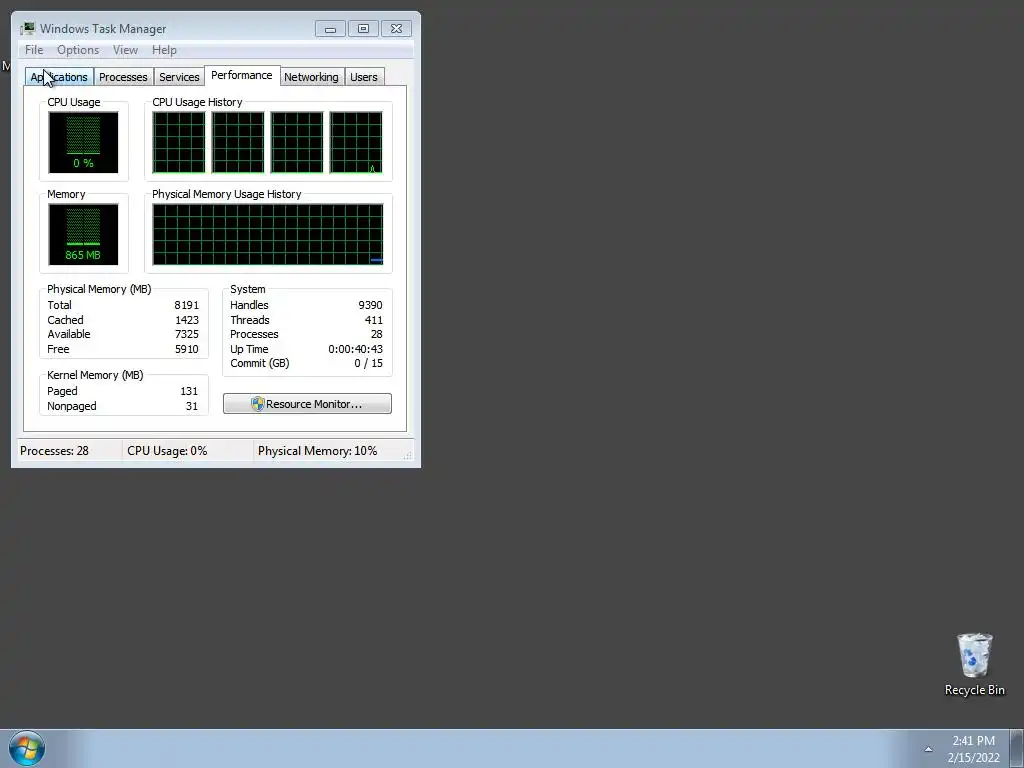Image resolution: width=1024 pixels, height=768 pixels.
Task: Click the CPU Usage 0 % gauge
Action: pyautogui.click(x=83, y=142)
